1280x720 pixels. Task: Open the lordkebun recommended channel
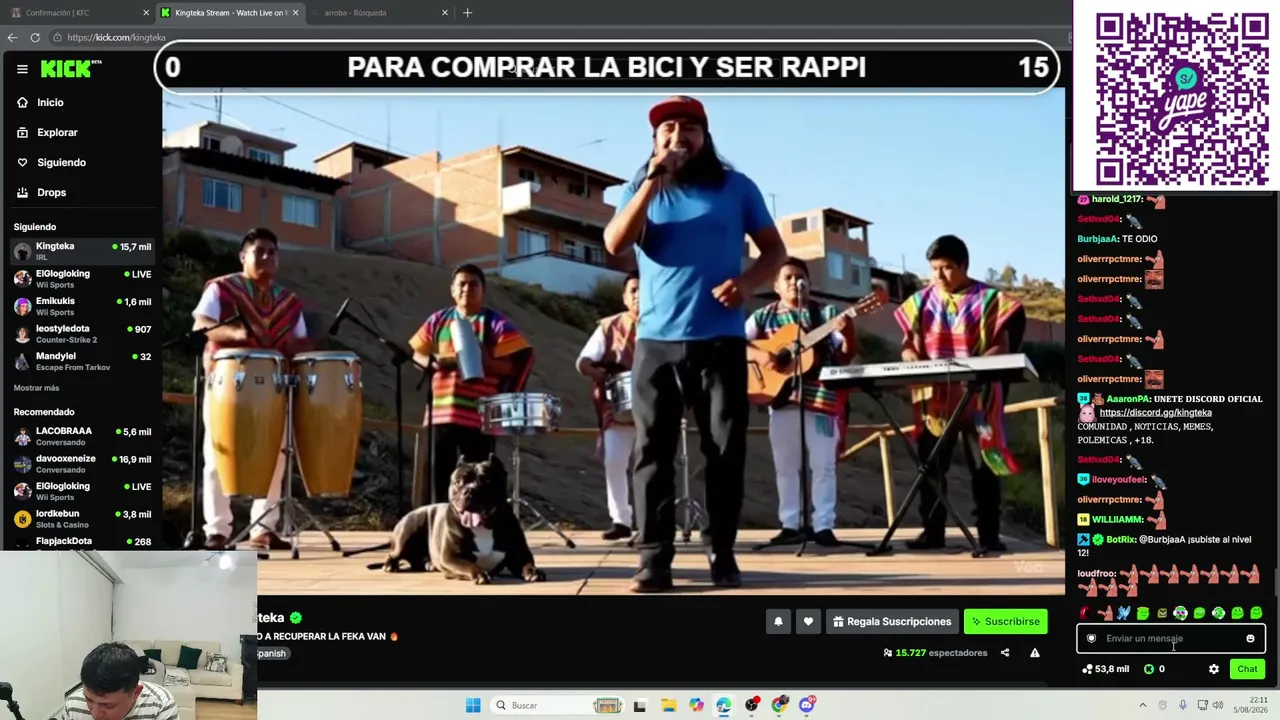(x=82, y=519)
